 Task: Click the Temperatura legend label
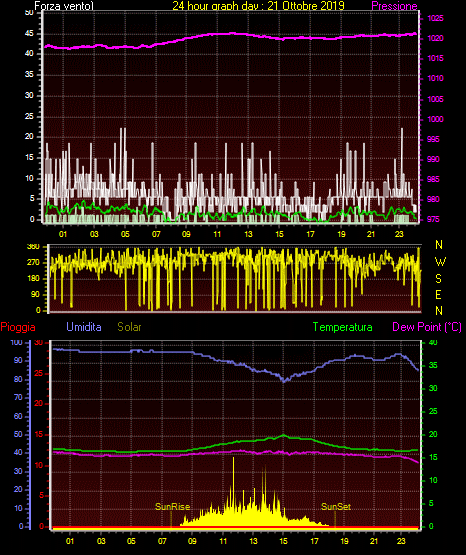pos(343,327)
